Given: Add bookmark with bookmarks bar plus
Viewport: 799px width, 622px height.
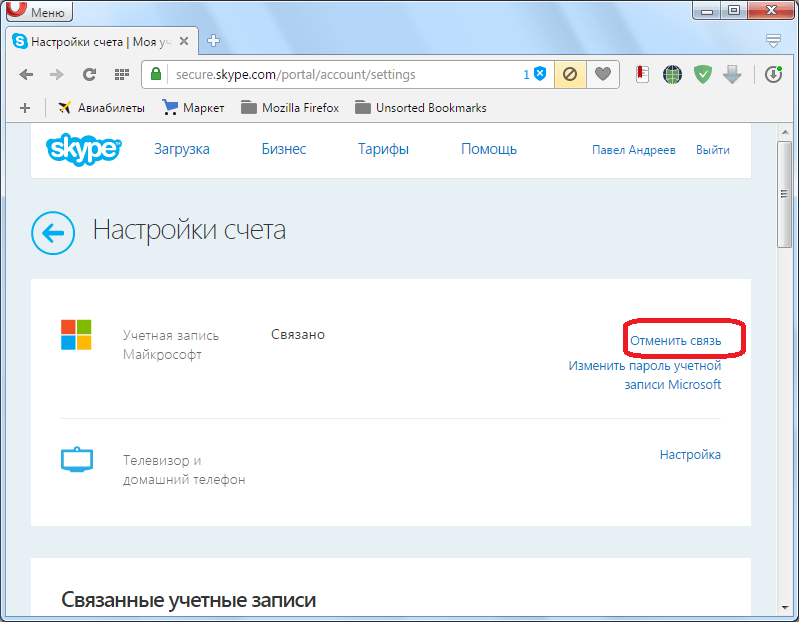Looking at the screenshot, I should [25, 108].
